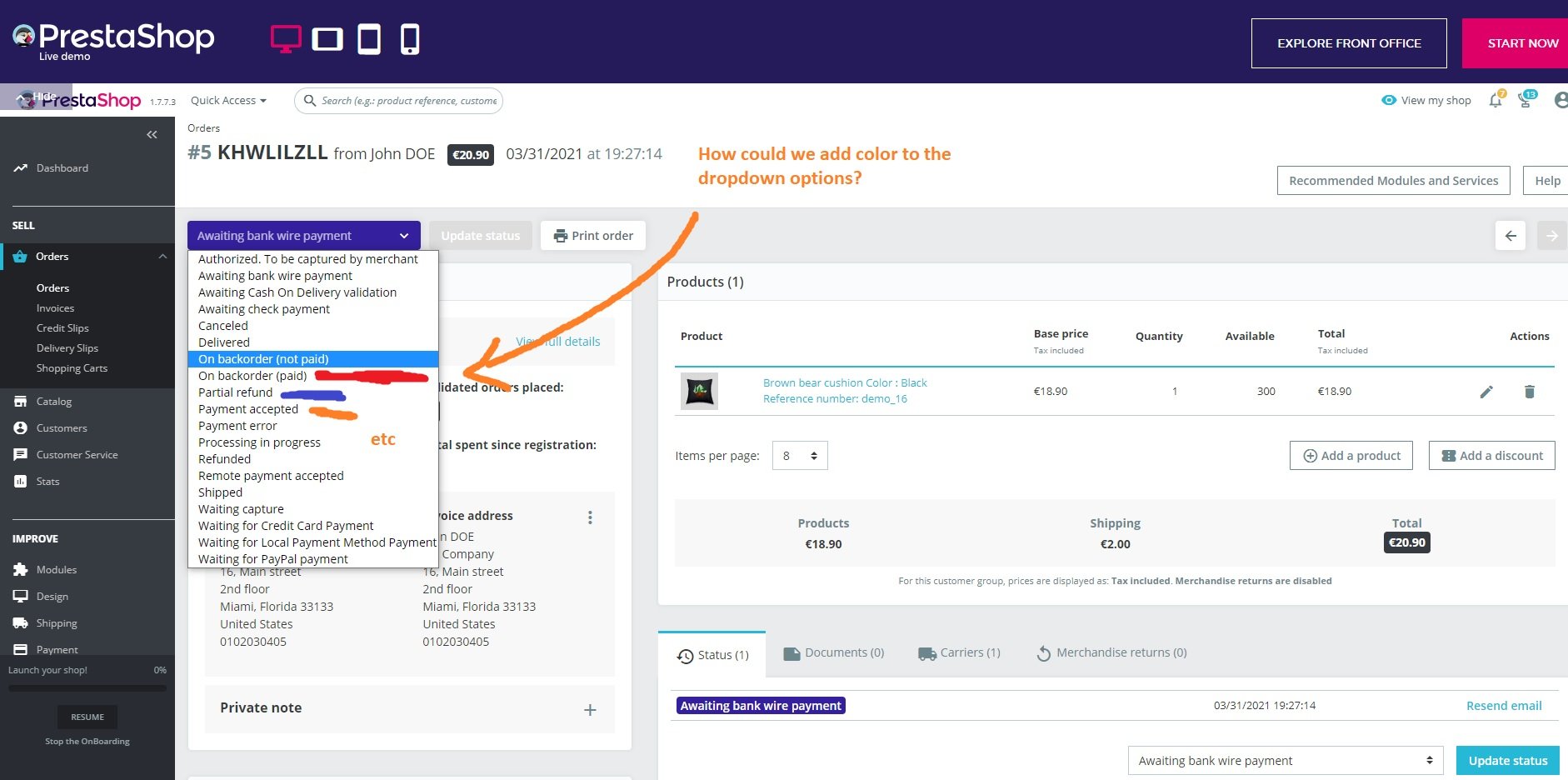Open items per page selector
1568x780 pixels.
click(x=800, y=456)
